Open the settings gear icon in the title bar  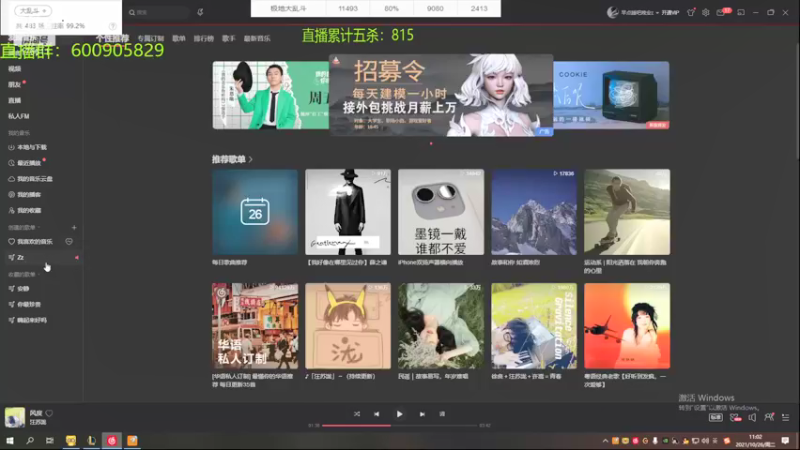706,12
